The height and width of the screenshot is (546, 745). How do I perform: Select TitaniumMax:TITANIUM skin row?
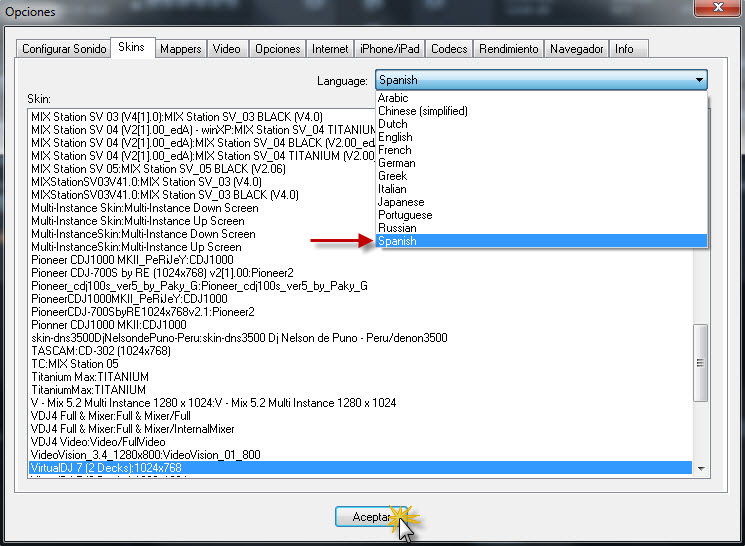(361, 390)
